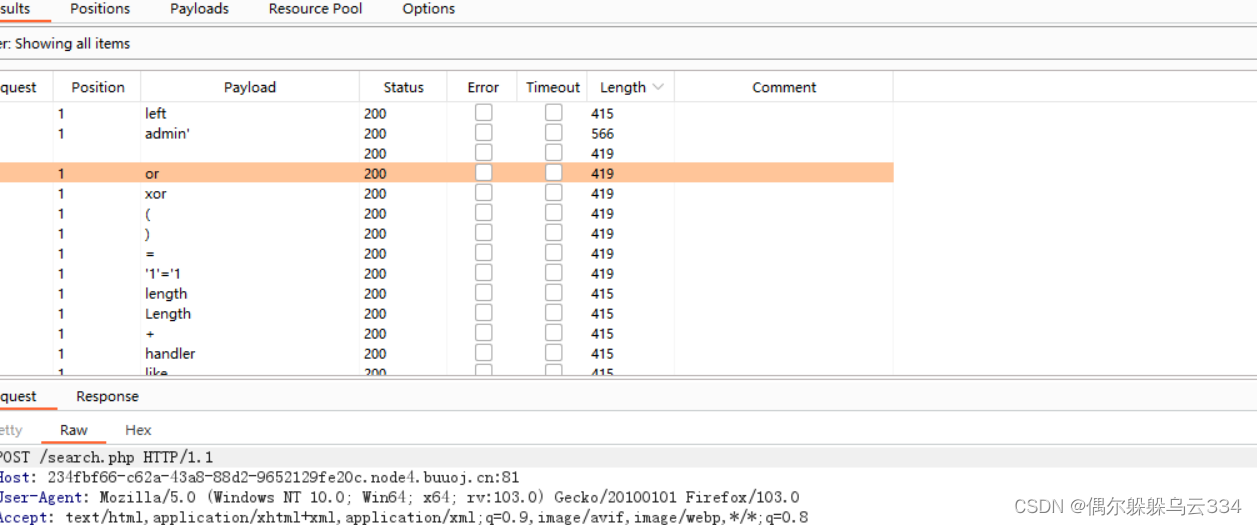
Task: Select the 'xor' payload cell
Action: coord(250,193)
